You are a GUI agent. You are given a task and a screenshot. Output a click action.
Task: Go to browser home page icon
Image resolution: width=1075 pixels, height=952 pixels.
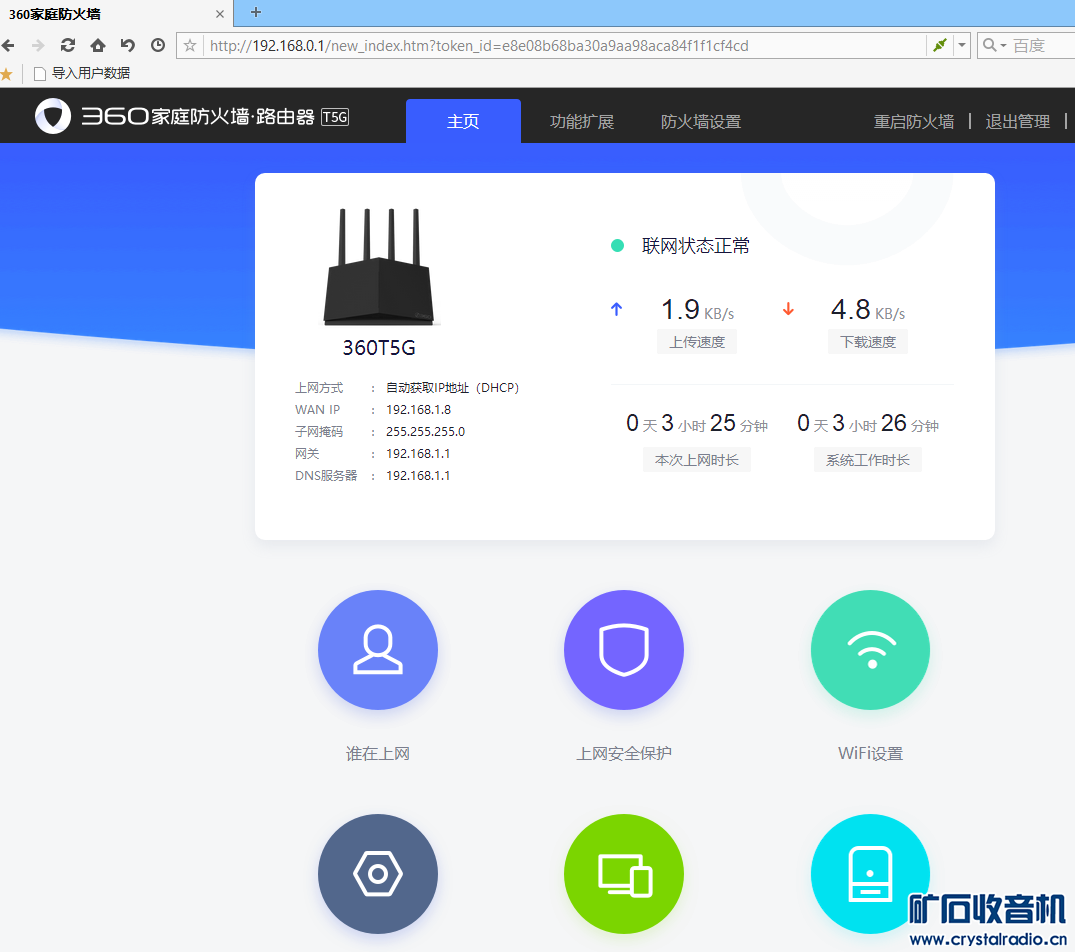pyautogui.click(x=98, y=45)
